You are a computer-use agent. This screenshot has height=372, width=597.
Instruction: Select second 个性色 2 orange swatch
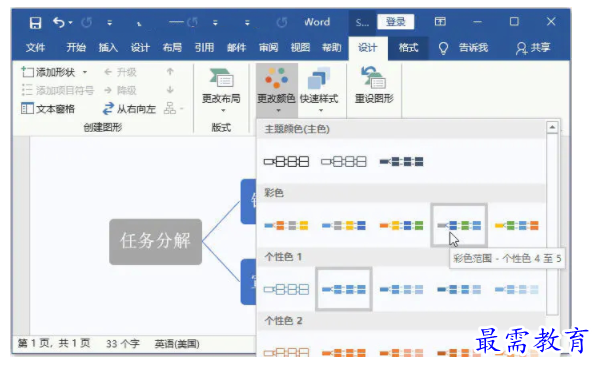point(344,353)
